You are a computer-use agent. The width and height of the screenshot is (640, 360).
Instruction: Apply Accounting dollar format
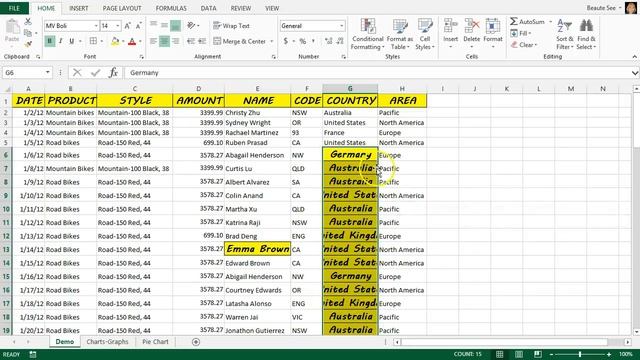pos(286,41)
